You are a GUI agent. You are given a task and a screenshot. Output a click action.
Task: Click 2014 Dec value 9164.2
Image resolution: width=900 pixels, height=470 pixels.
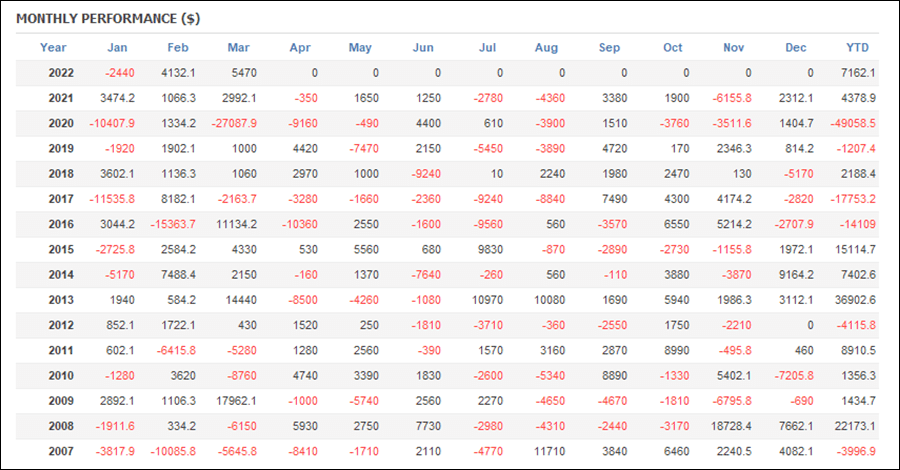pyautogui.click(x=796, y=275)
